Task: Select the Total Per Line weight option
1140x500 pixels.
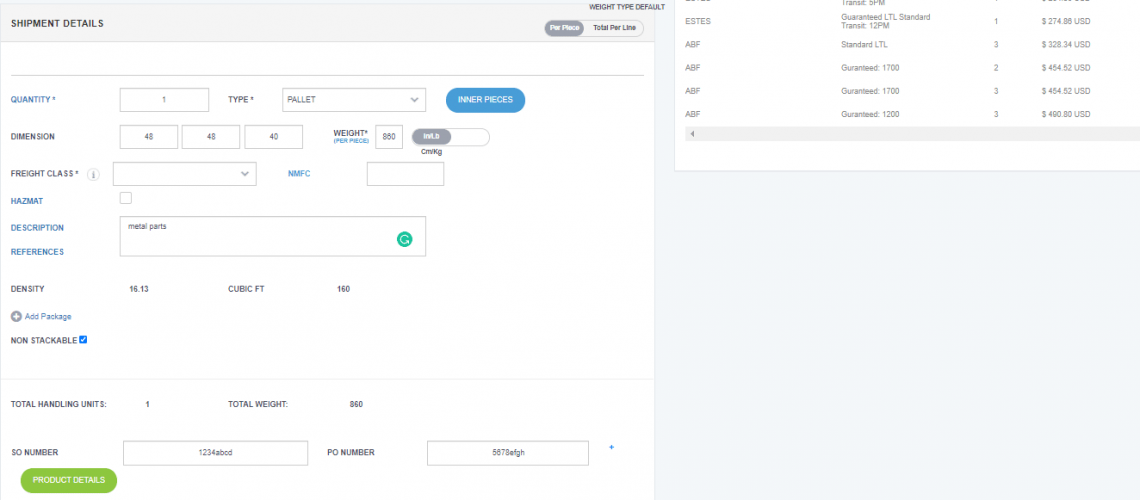Action: point(614,27)
